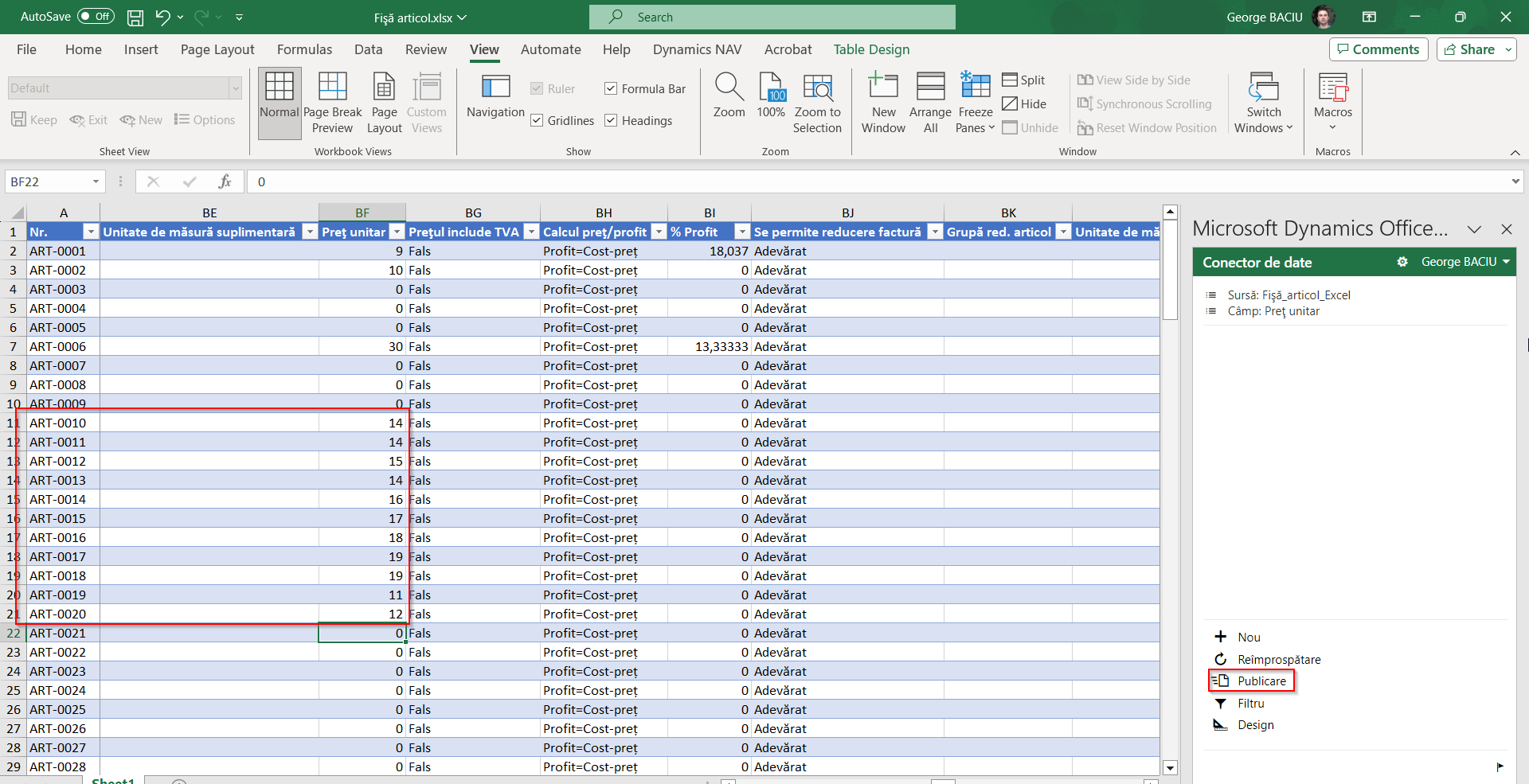The height and width of the screenshot is (784, 1529).
Task: Click in the Search box
Action: pyautogui.click(x=772, y=17)
